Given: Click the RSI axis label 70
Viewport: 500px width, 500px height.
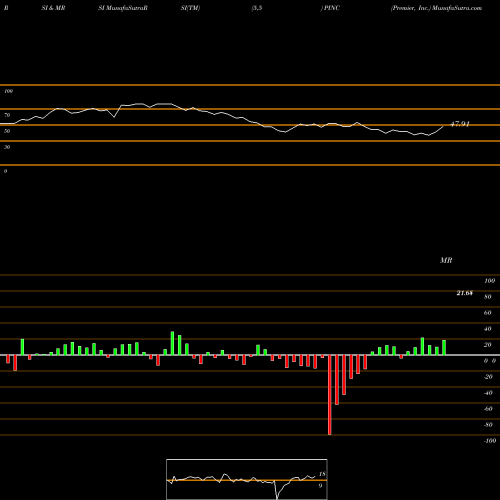Looking at the screenshot, I should tap(7, 115).
